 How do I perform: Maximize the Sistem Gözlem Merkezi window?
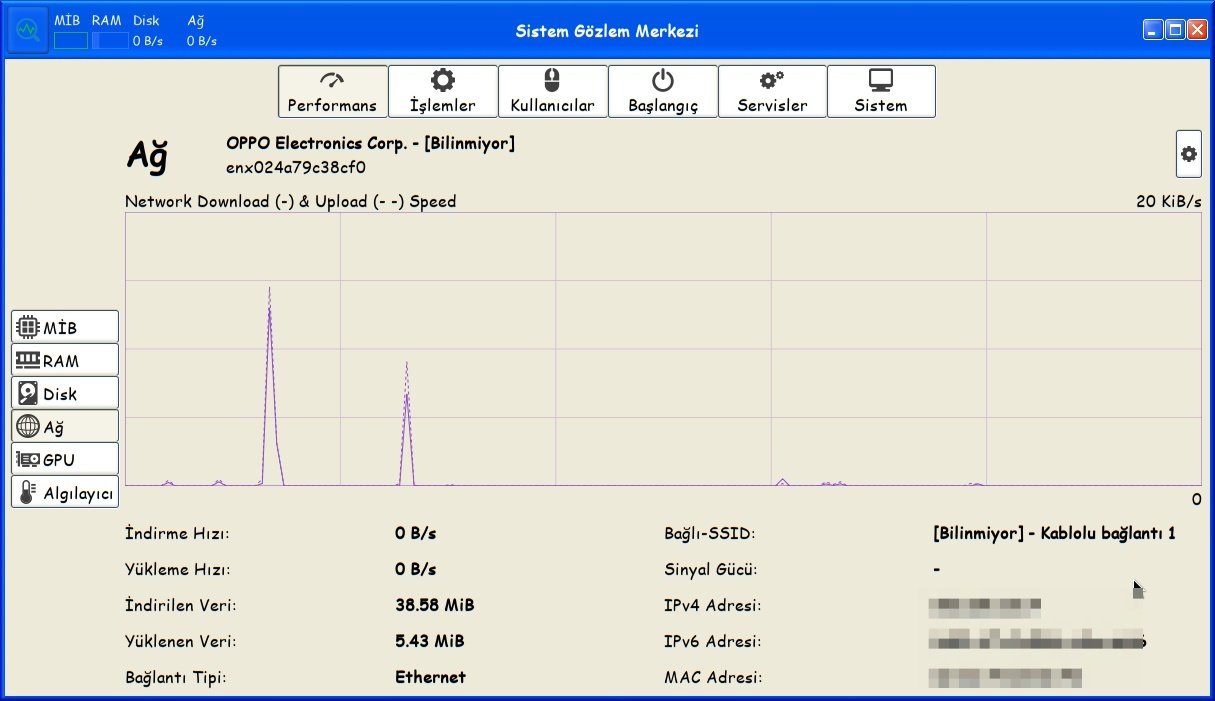point(1175,30)
